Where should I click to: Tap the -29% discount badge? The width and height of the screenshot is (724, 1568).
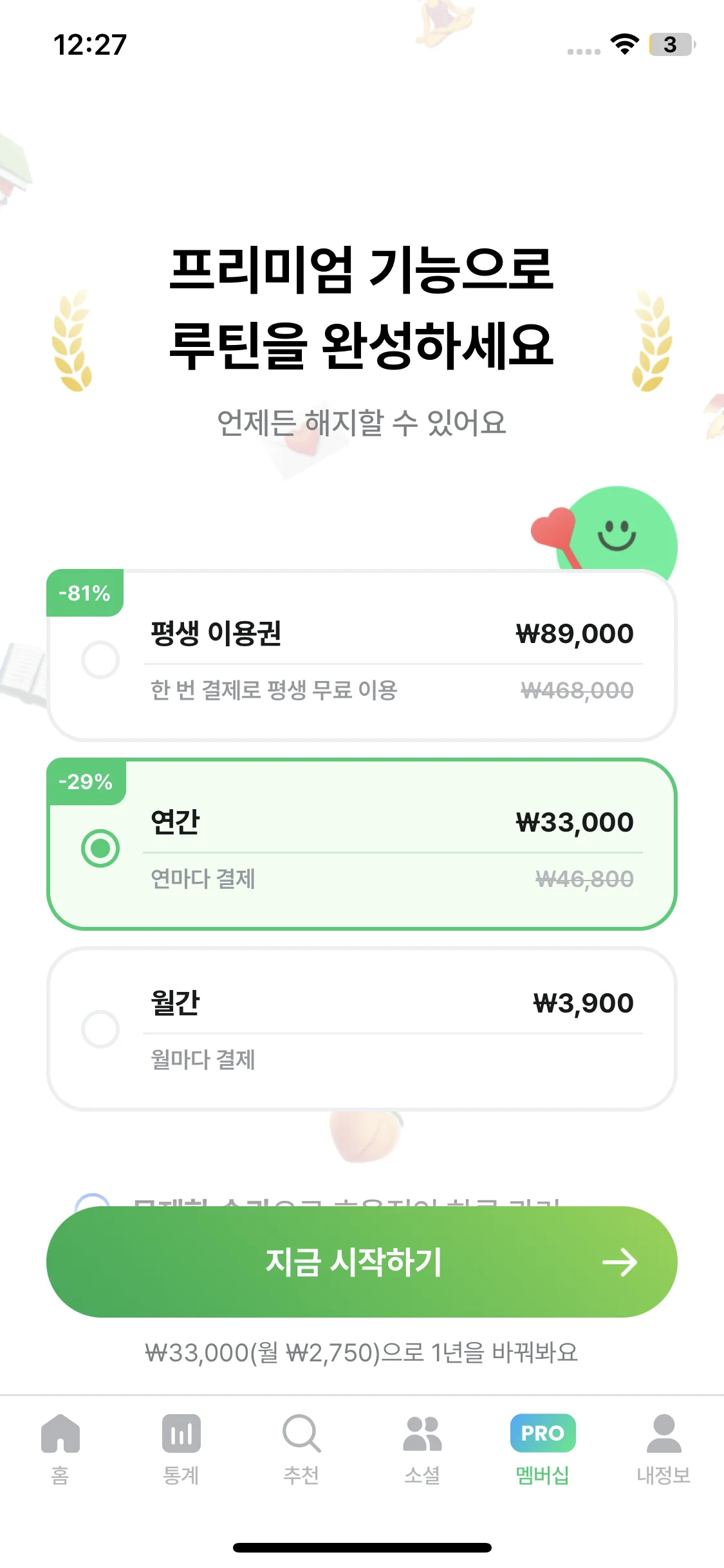86,782
